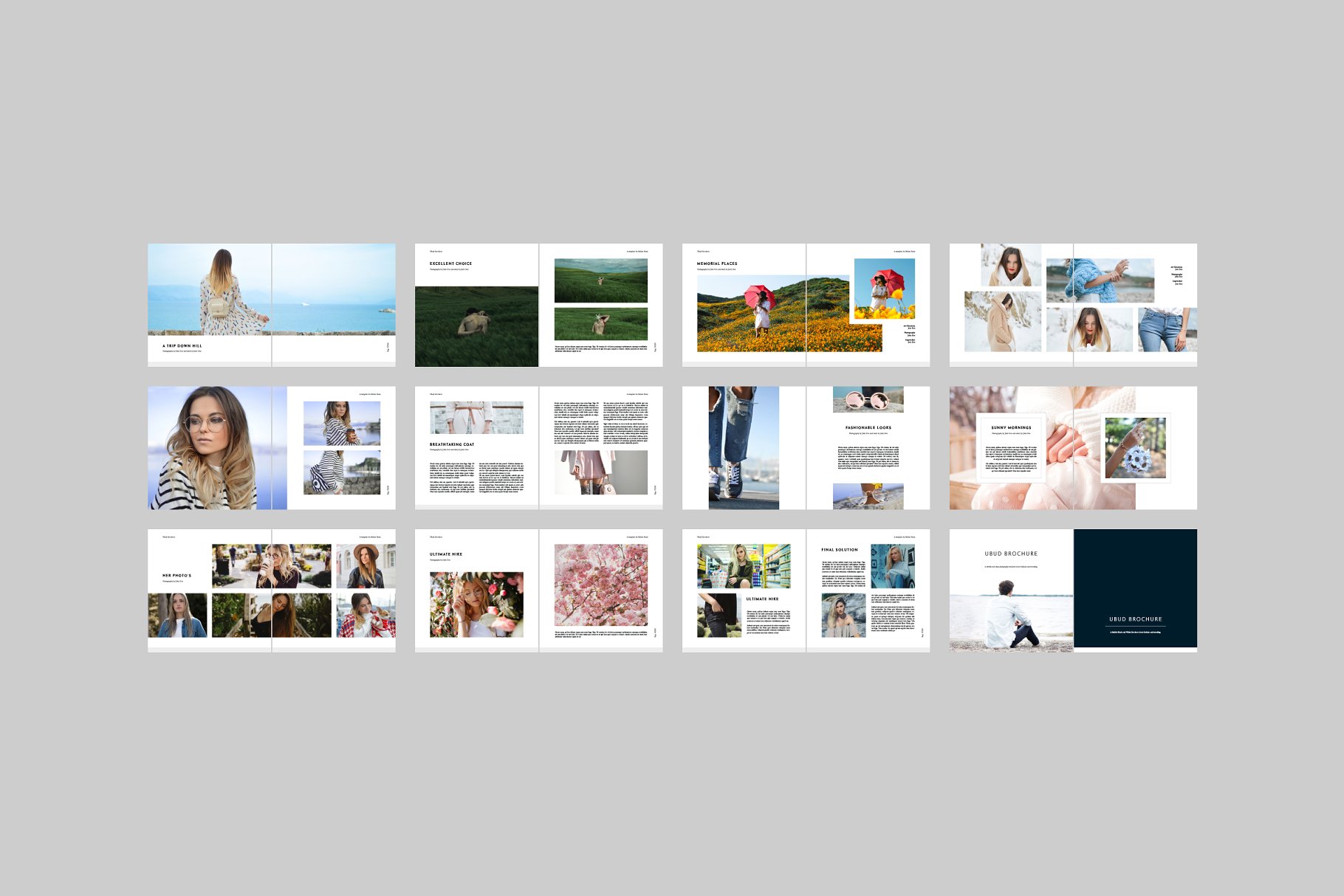
Task: Click the dark navy 'Ubud Brochure' cover page
Action: point(1135,588)
